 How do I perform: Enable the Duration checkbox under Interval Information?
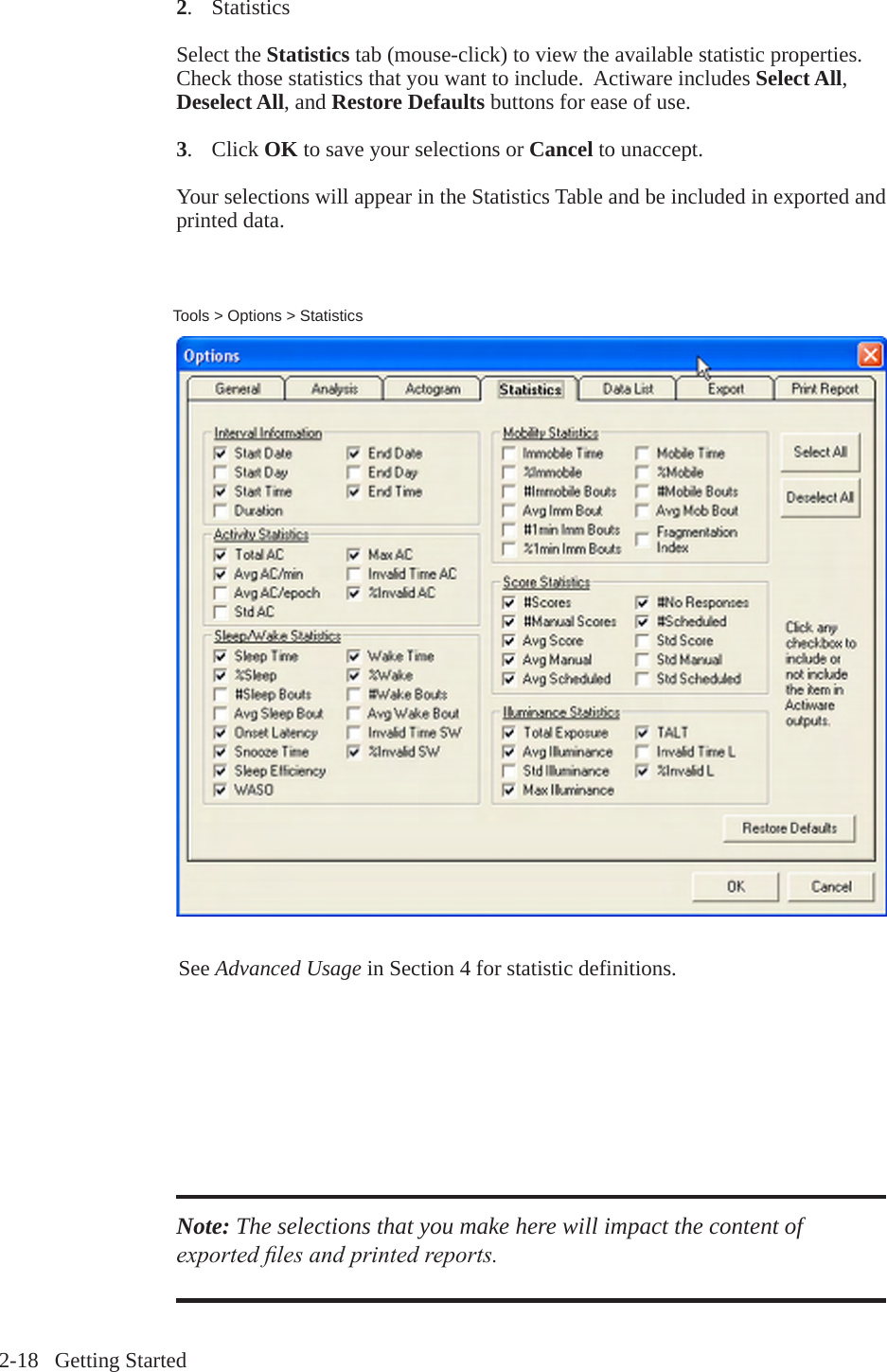coord(221,510)
